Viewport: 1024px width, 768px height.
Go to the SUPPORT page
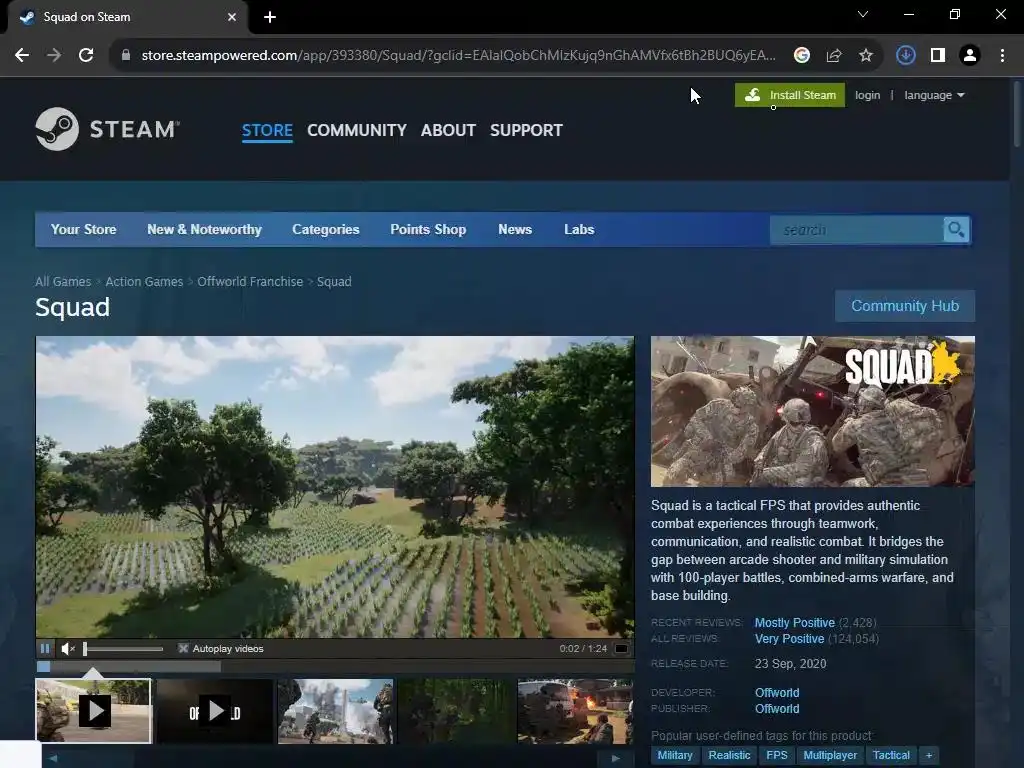click(526, 131)
